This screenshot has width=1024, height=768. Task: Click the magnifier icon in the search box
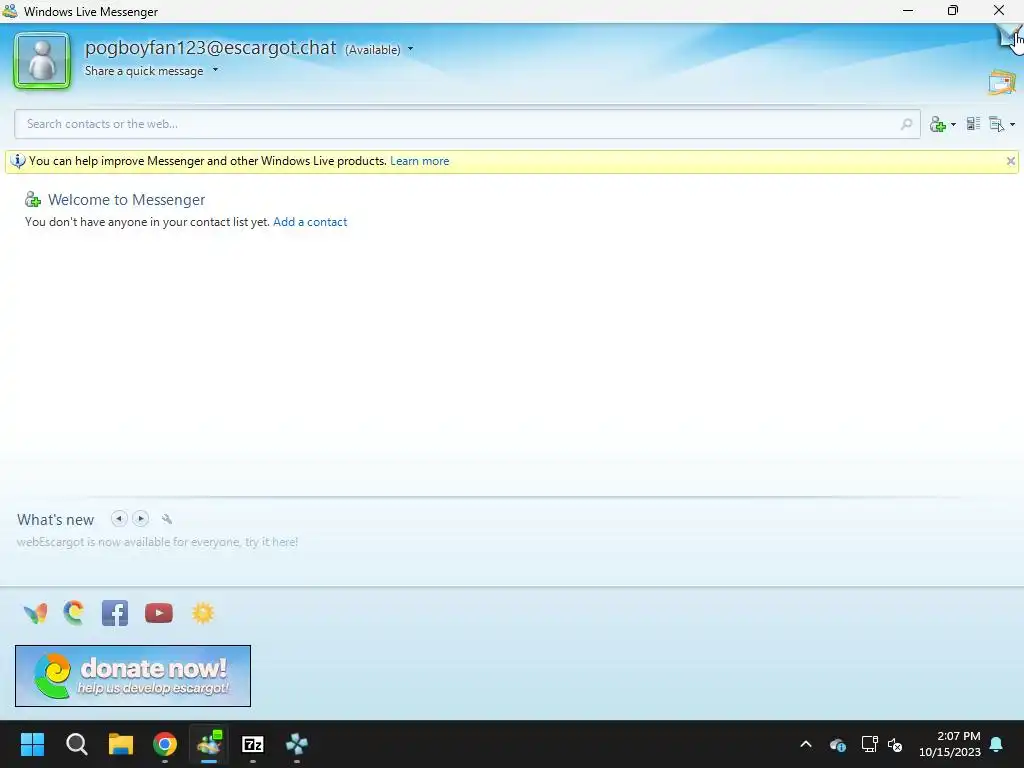(x=906, y=124)
